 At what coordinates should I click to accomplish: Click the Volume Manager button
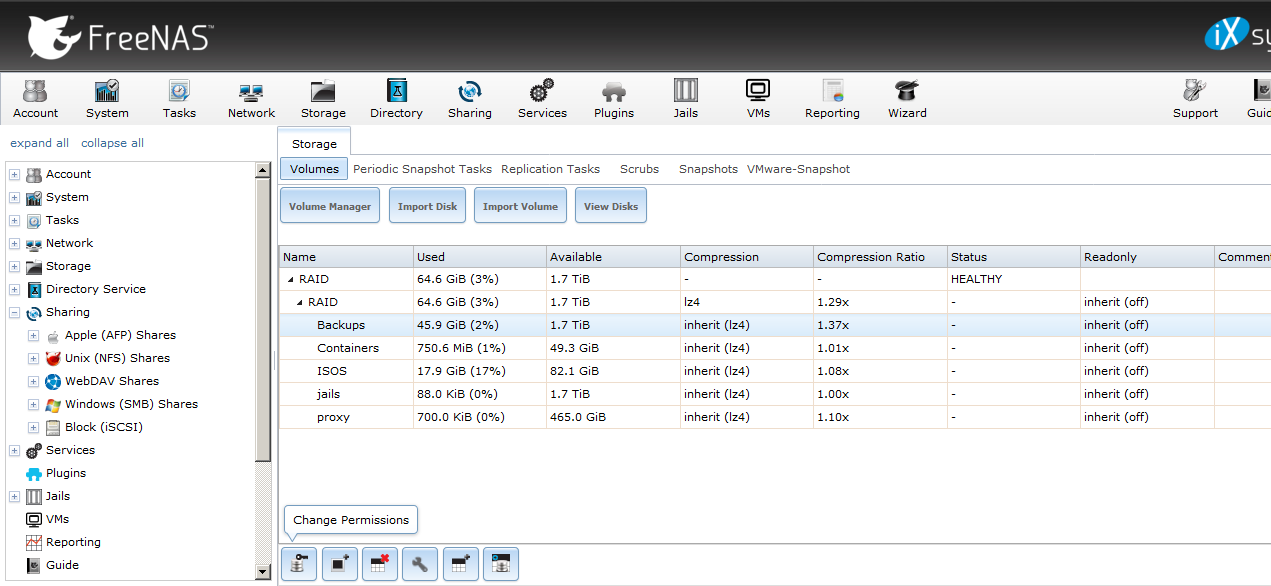pyautogui.click(x=330, y=206)
